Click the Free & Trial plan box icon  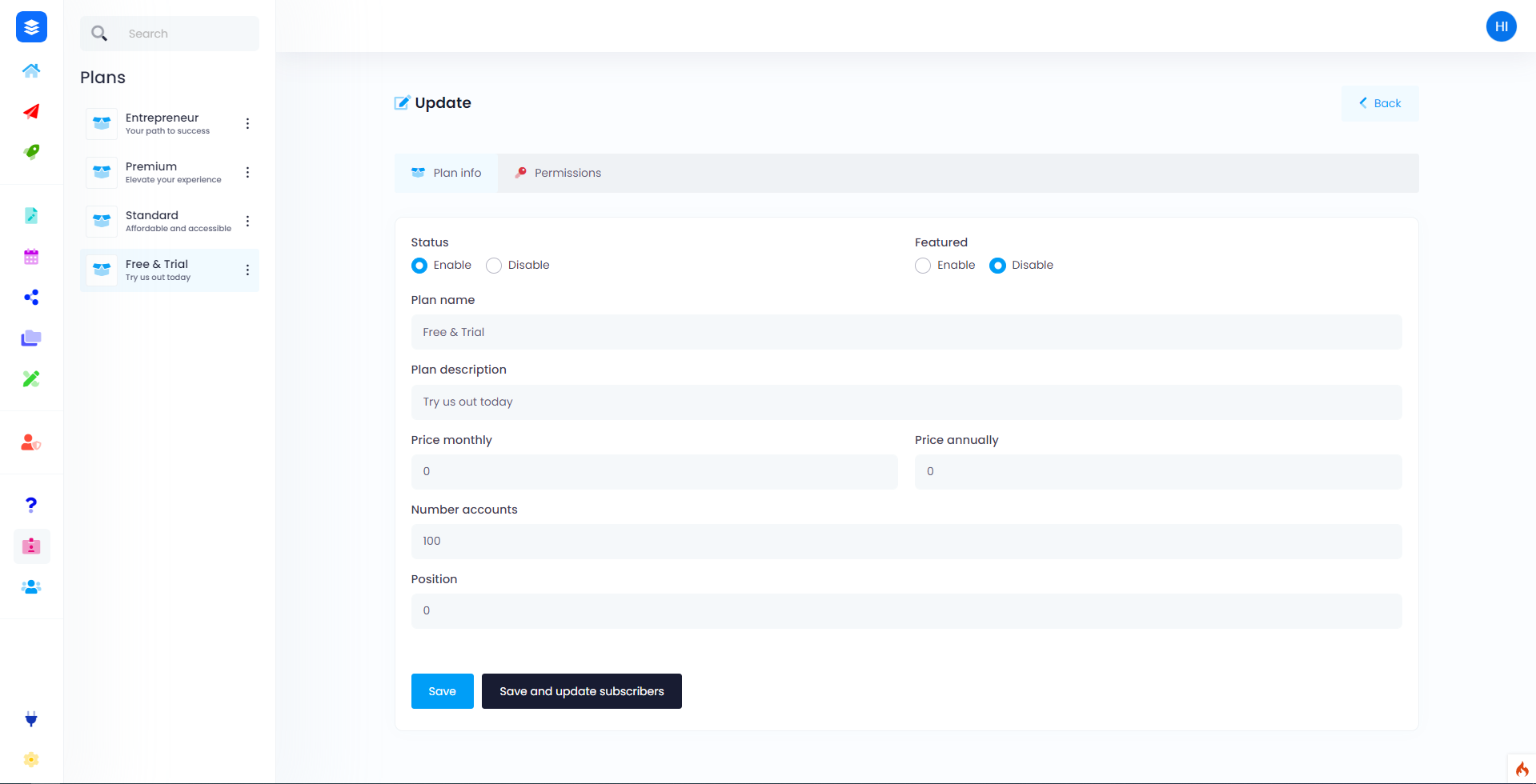point(102,270)
